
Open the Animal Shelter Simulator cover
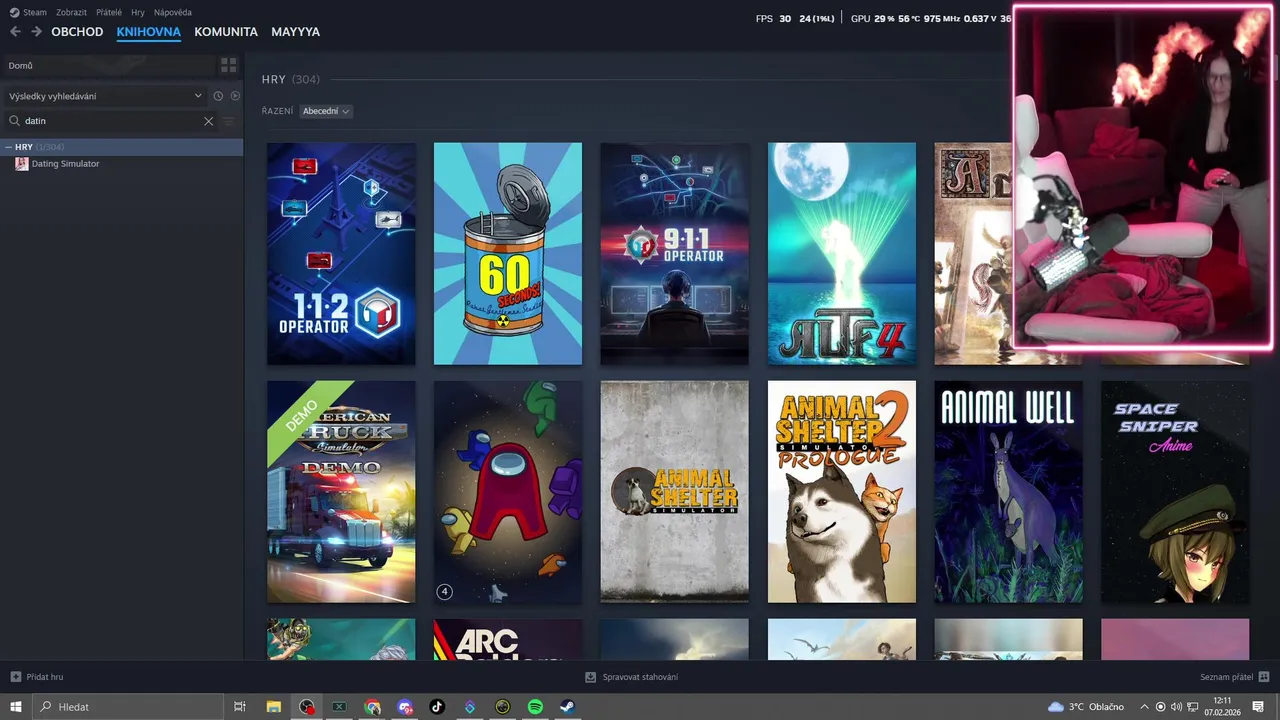tap(675, 492)
